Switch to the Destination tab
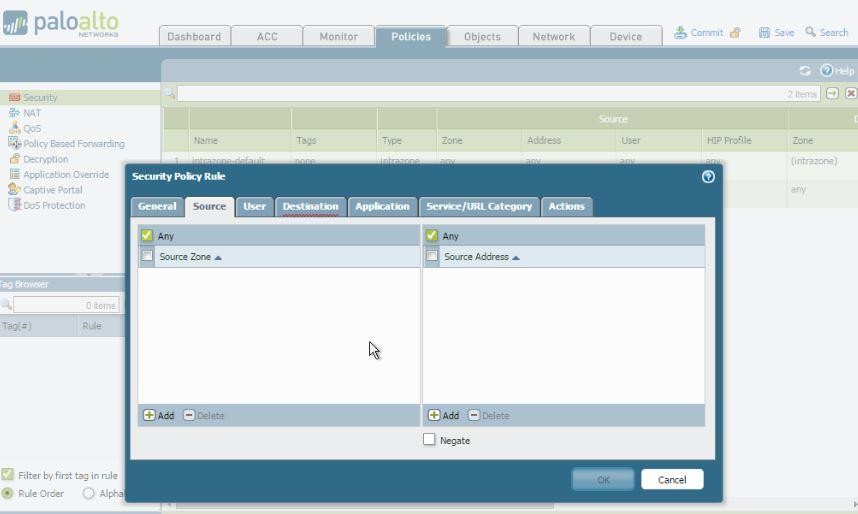This screenshot has width=858, height=514. pyautogui.click(x=310, y=206)
